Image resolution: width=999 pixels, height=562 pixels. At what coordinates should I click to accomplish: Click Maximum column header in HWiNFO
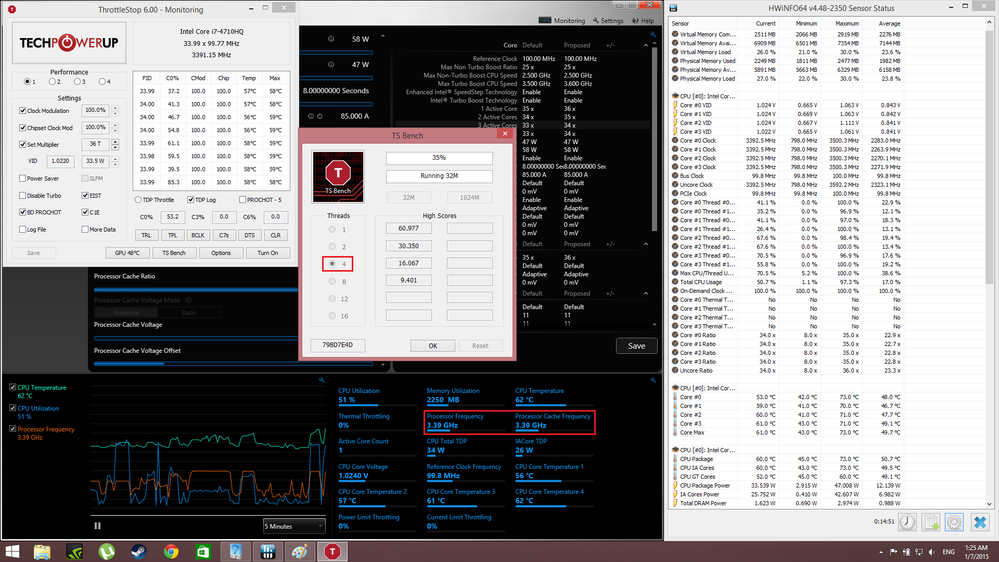tap(847, 24)
